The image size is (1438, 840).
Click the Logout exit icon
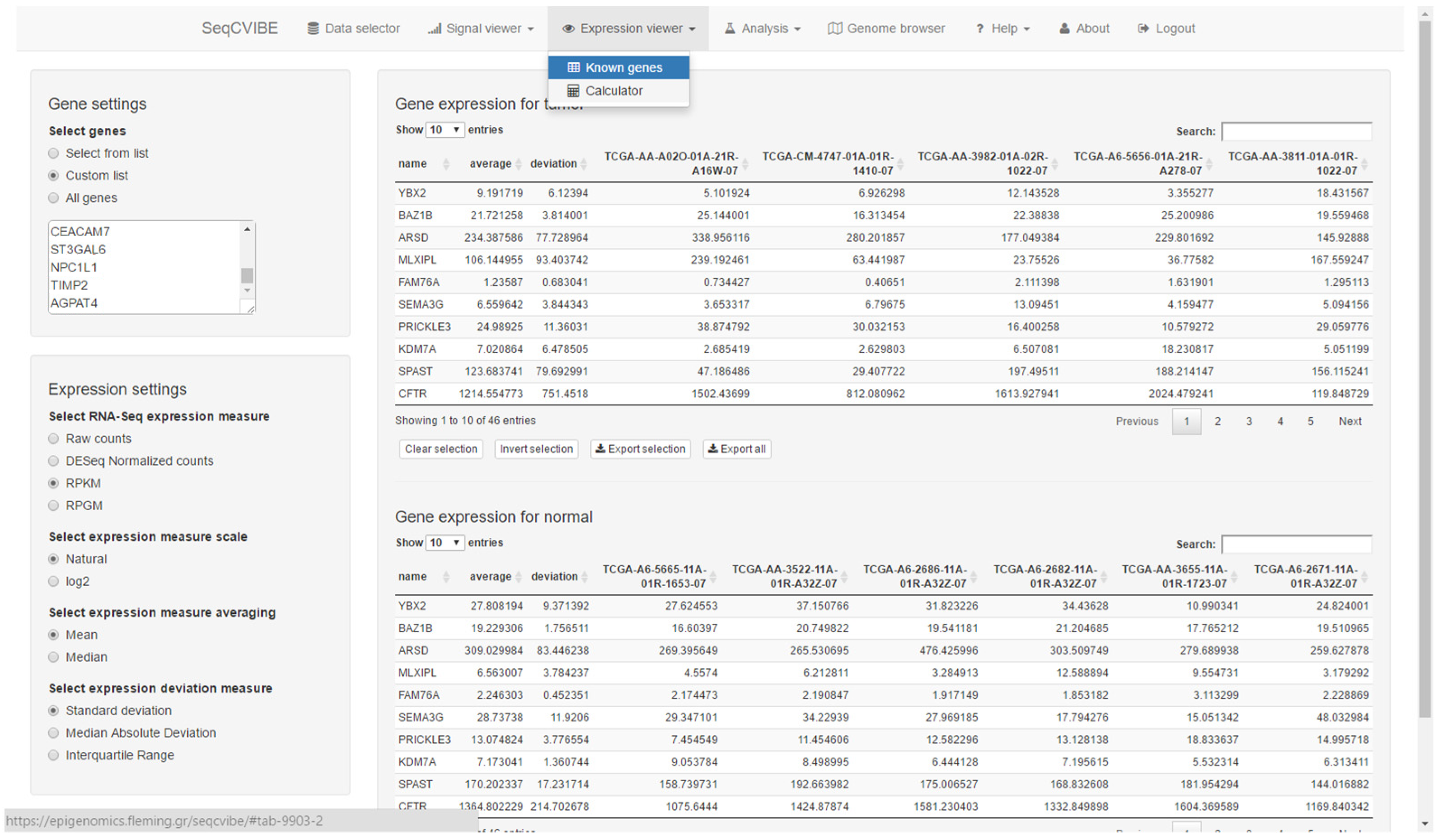(x=1143, y=28)
